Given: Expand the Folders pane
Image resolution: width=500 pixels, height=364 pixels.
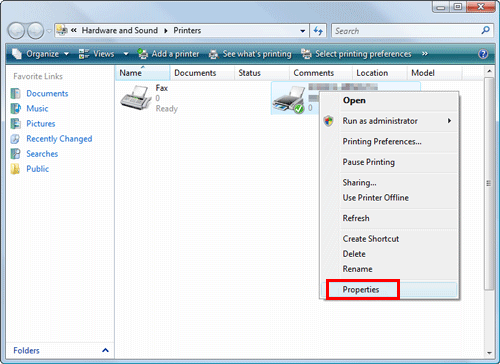Looking at the screenshot, I should tap(105, 350).
